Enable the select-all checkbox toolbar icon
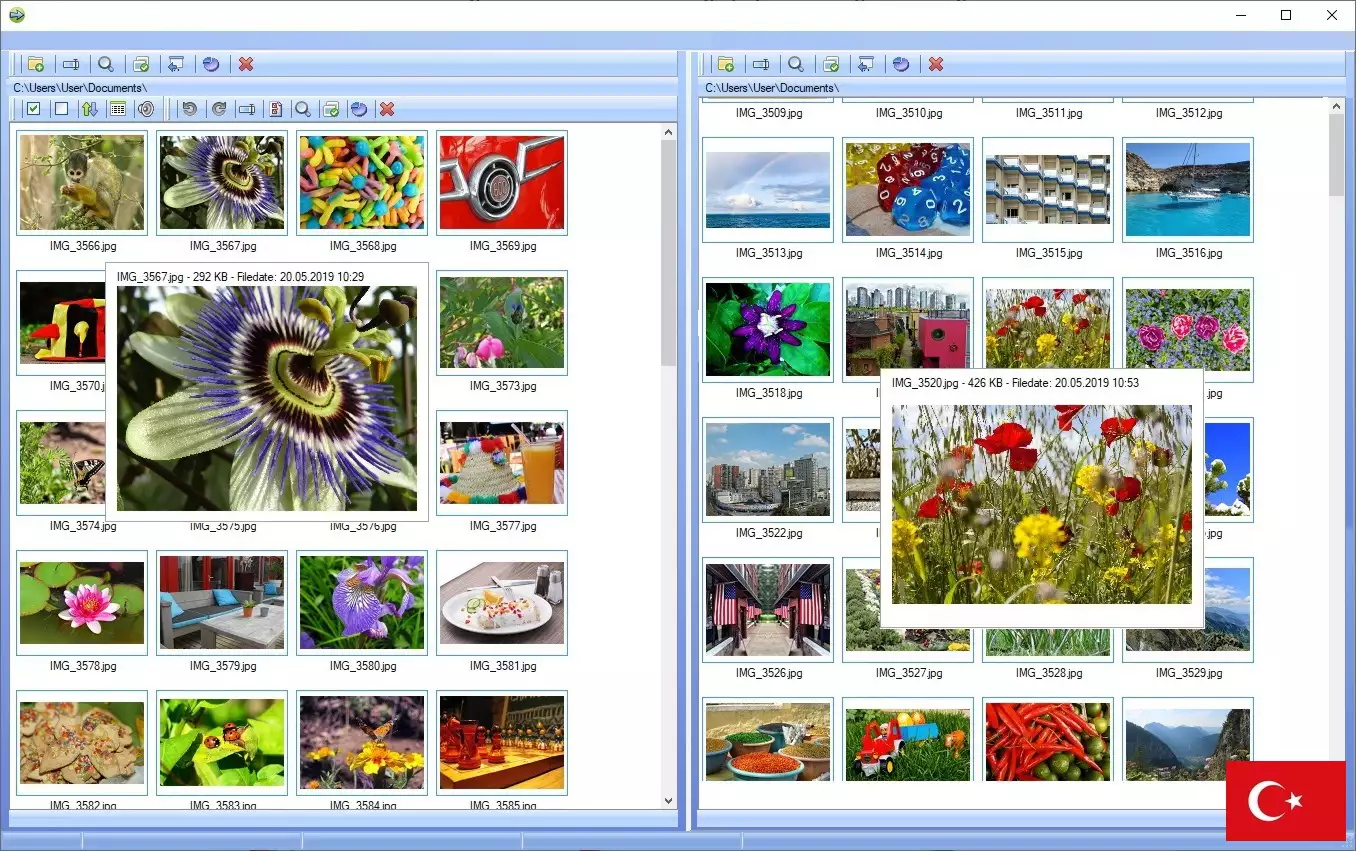This screenshot has height=851, width=1356. coord(33,108)
